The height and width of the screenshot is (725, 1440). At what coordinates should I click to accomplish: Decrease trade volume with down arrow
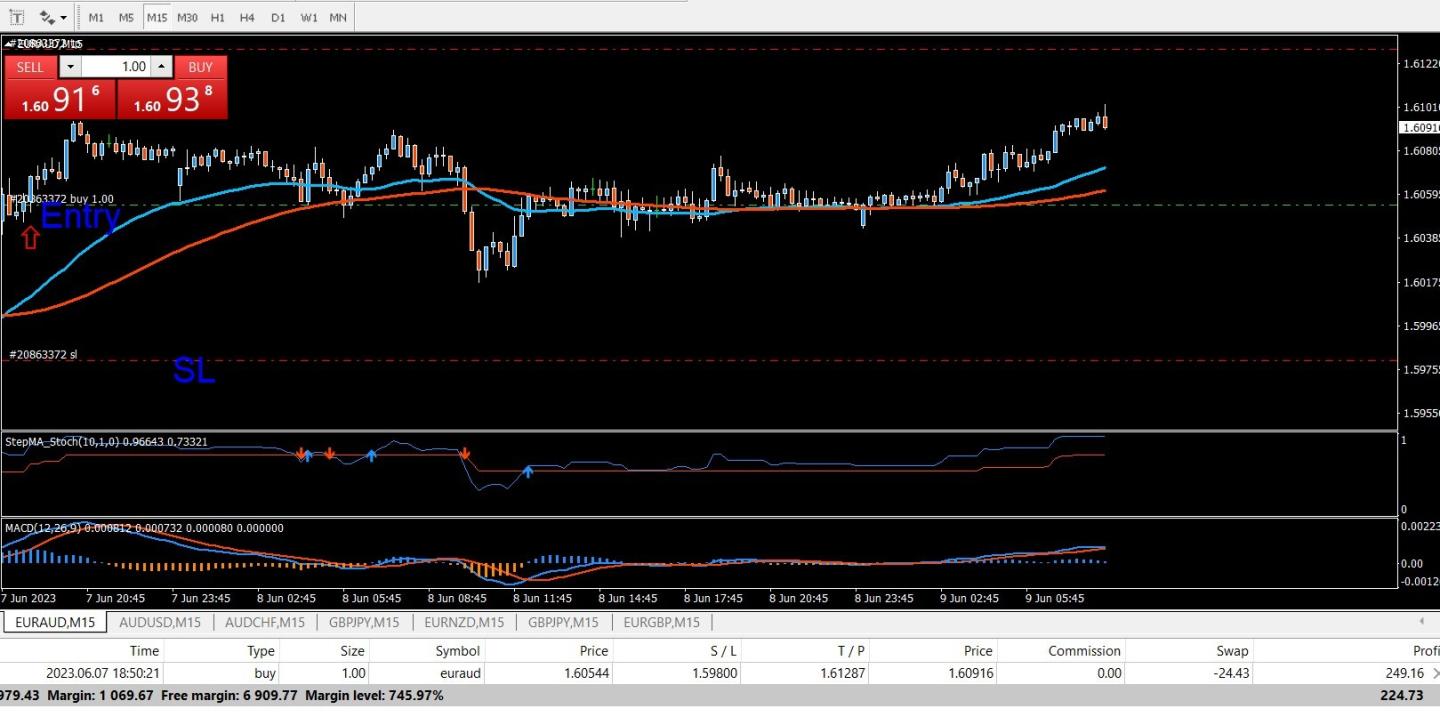coord(70,67)
